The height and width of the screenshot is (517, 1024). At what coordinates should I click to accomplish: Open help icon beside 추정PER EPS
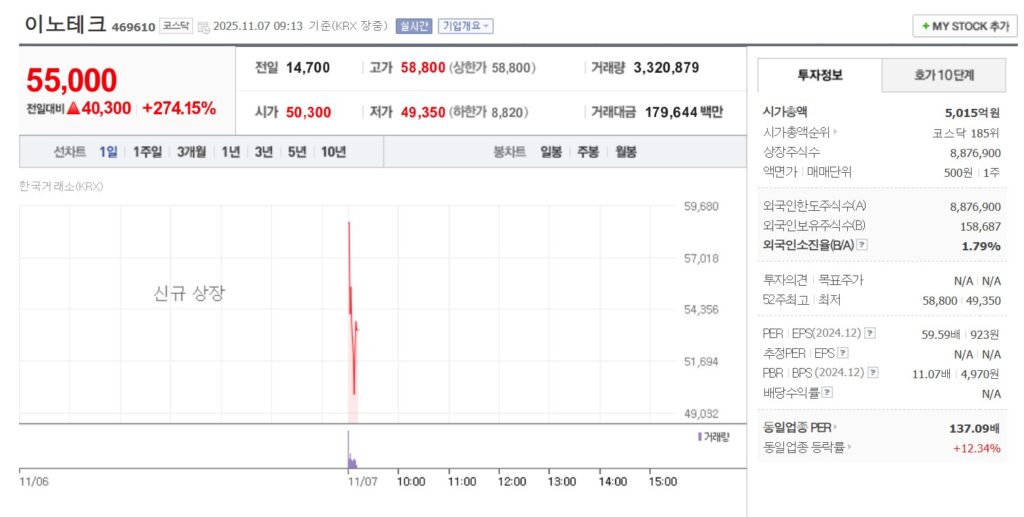pos(843,353)
